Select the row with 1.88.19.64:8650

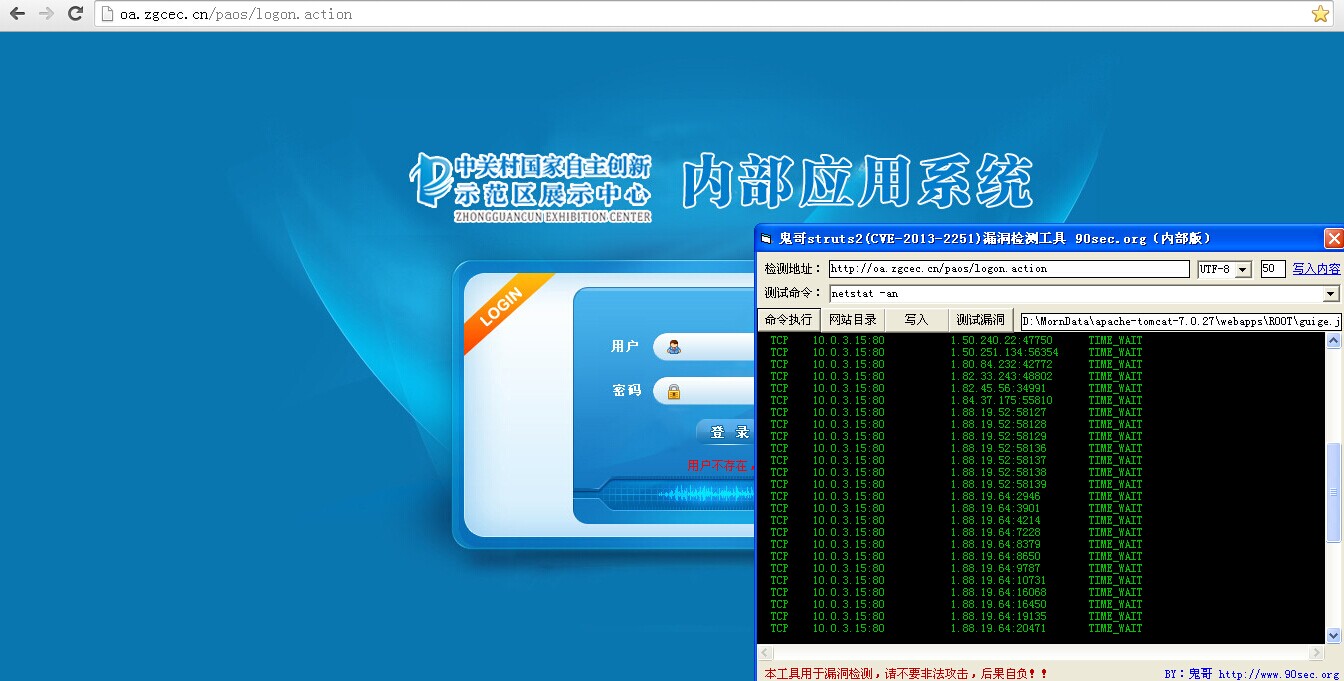coord(956,556)
